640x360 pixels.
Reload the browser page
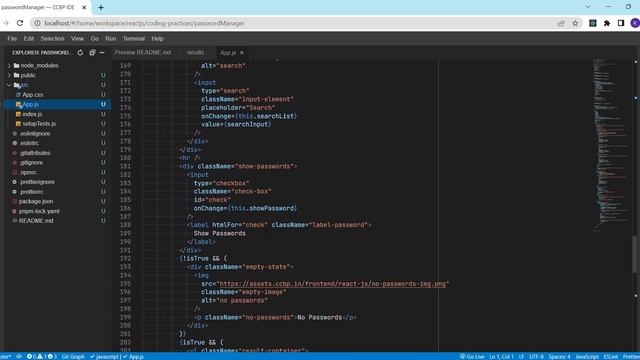(20, 23)
